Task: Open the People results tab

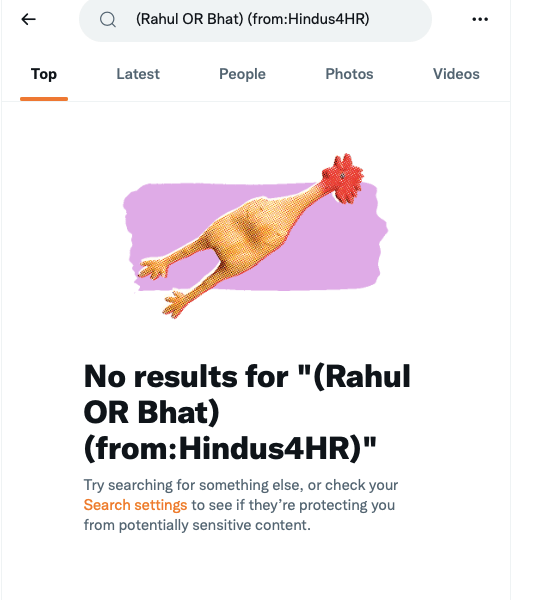Action: click(242, 74)
